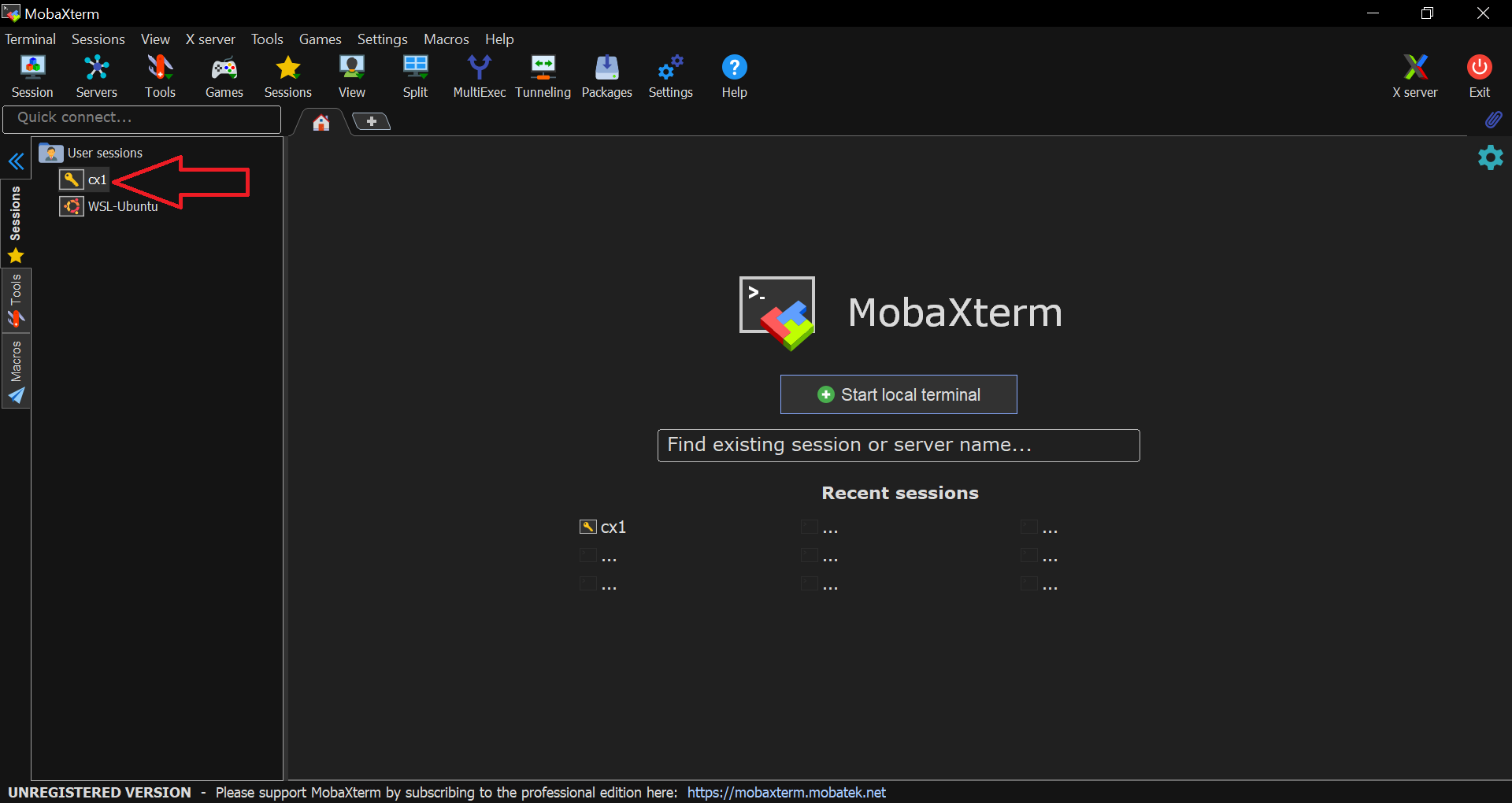Image resolution: width=1512 pixels, height=803 pixels.
Task: Open the Session toolbar icon
Action: coord(32,76)
